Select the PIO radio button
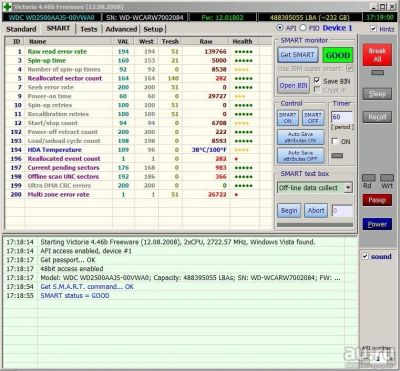 (x=303, y=28)
